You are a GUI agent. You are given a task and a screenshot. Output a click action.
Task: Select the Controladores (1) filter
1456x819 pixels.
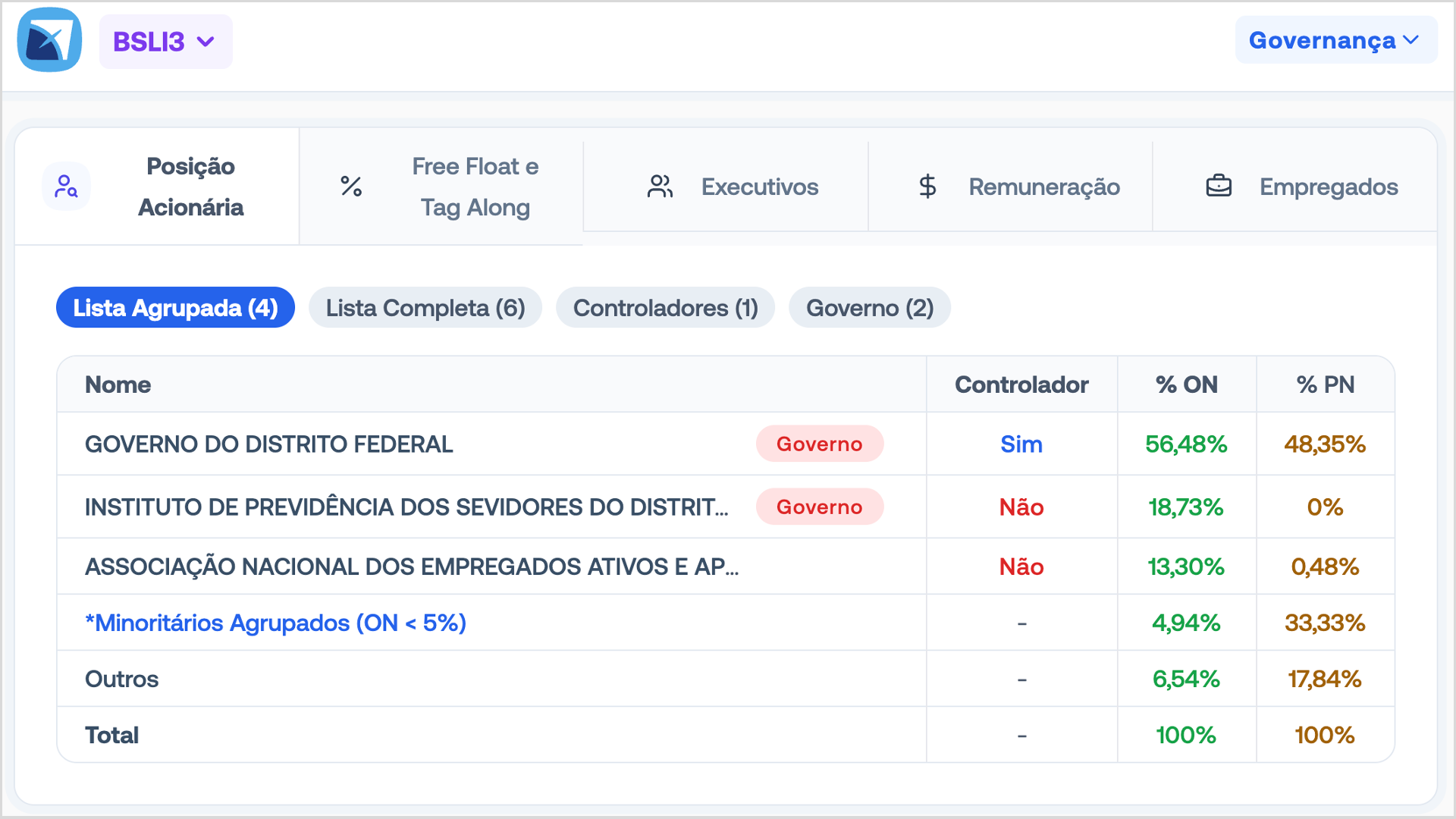pyautogui.click(x=665, y=308)
